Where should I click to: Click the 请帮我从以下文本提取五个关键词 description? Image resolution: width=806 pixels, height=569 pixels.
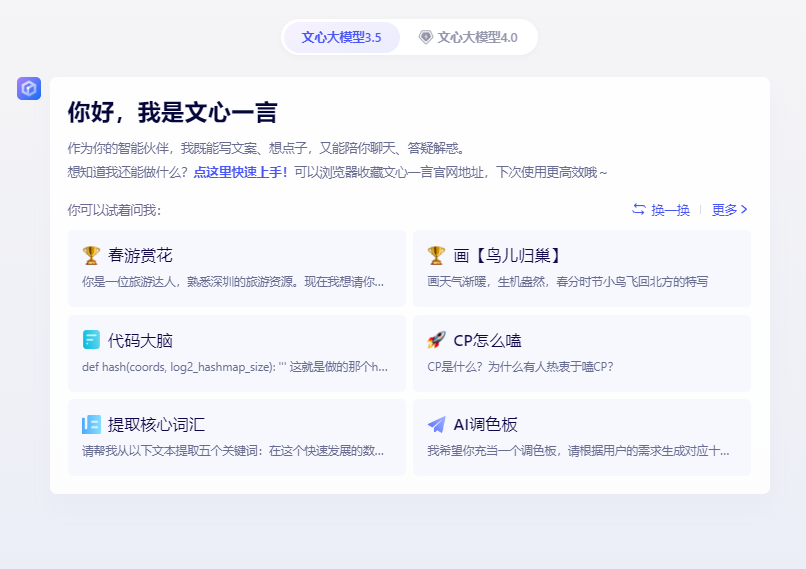click(233, 451)
